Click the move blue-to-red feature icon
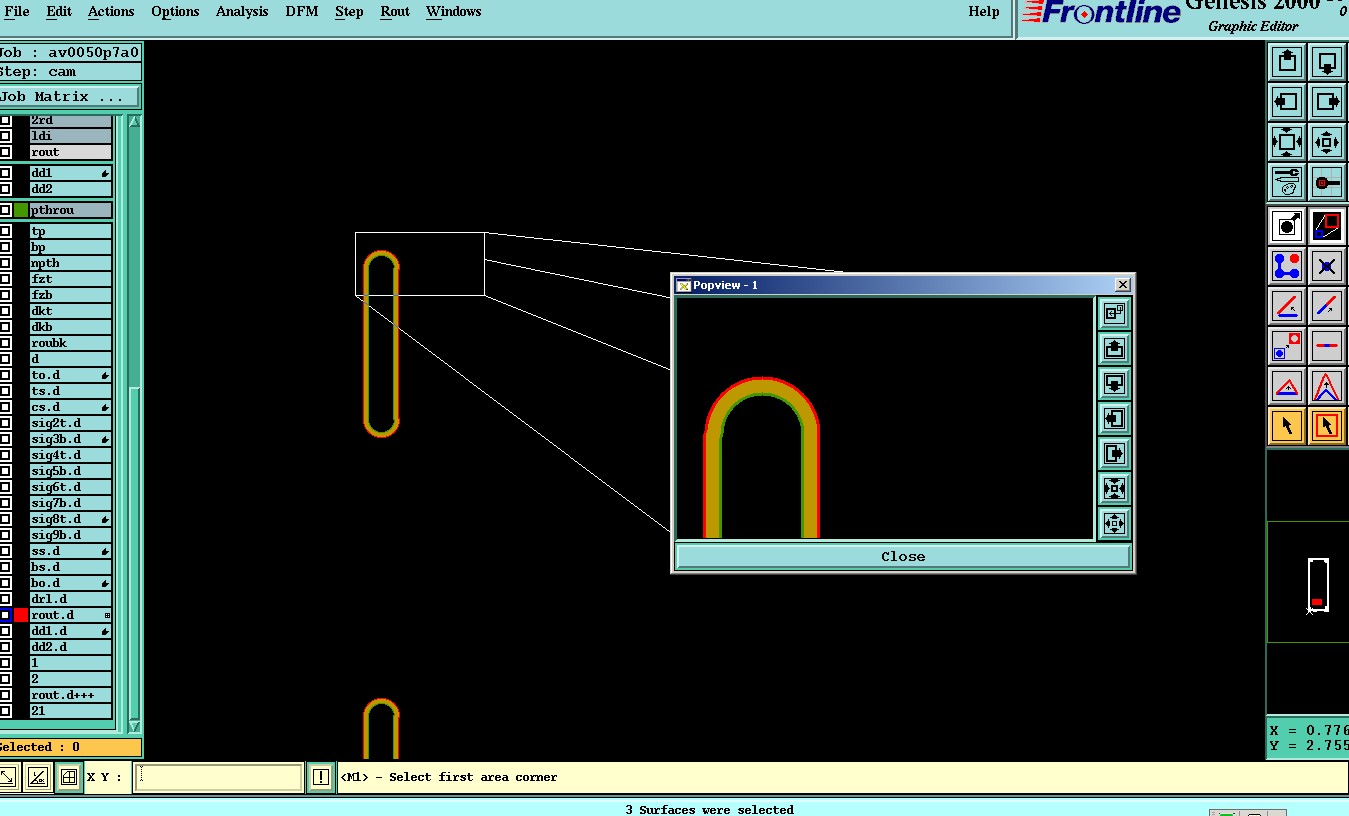Image resolution: width=1349 pixels, height=816 pixels. [x=1287, y=346]
